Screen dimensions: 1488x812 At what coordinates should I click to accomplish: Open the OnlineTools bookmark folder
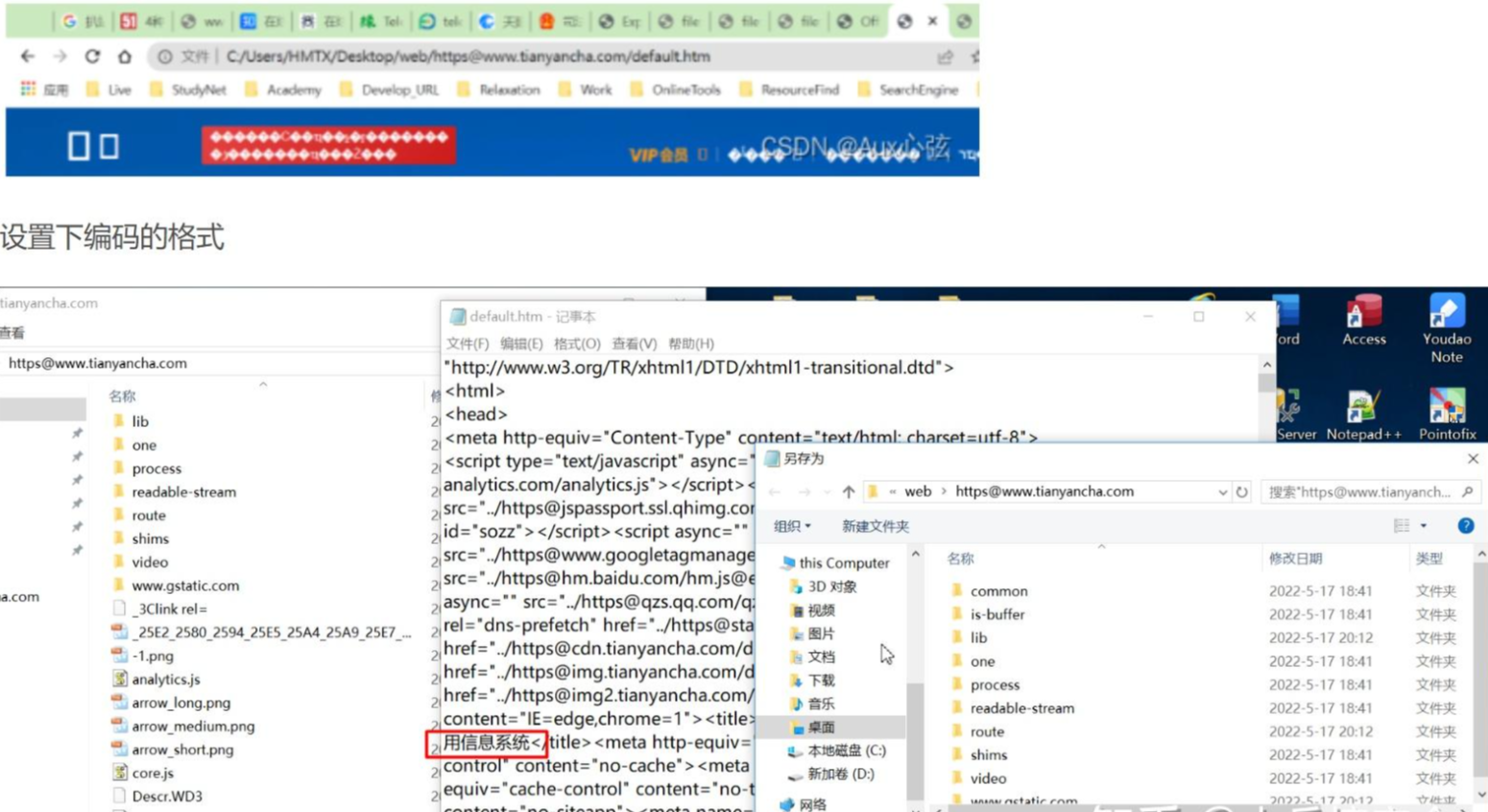(675, 89)
